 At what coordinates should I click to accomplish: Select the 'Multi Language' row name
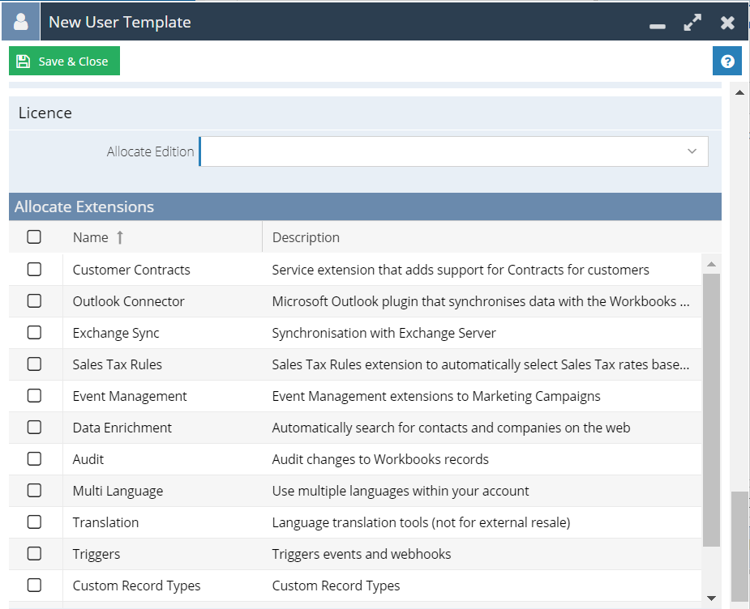click(x=118, y=491)
